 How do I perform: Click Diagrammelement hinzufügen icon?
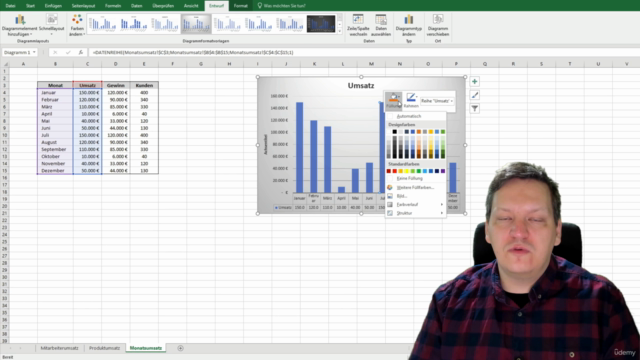coord(20,19)
